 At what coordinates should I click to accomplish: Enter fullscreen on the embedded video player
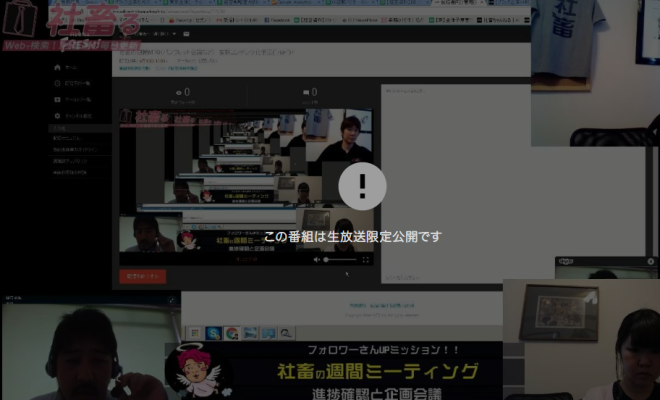click(x=366, y=259)
